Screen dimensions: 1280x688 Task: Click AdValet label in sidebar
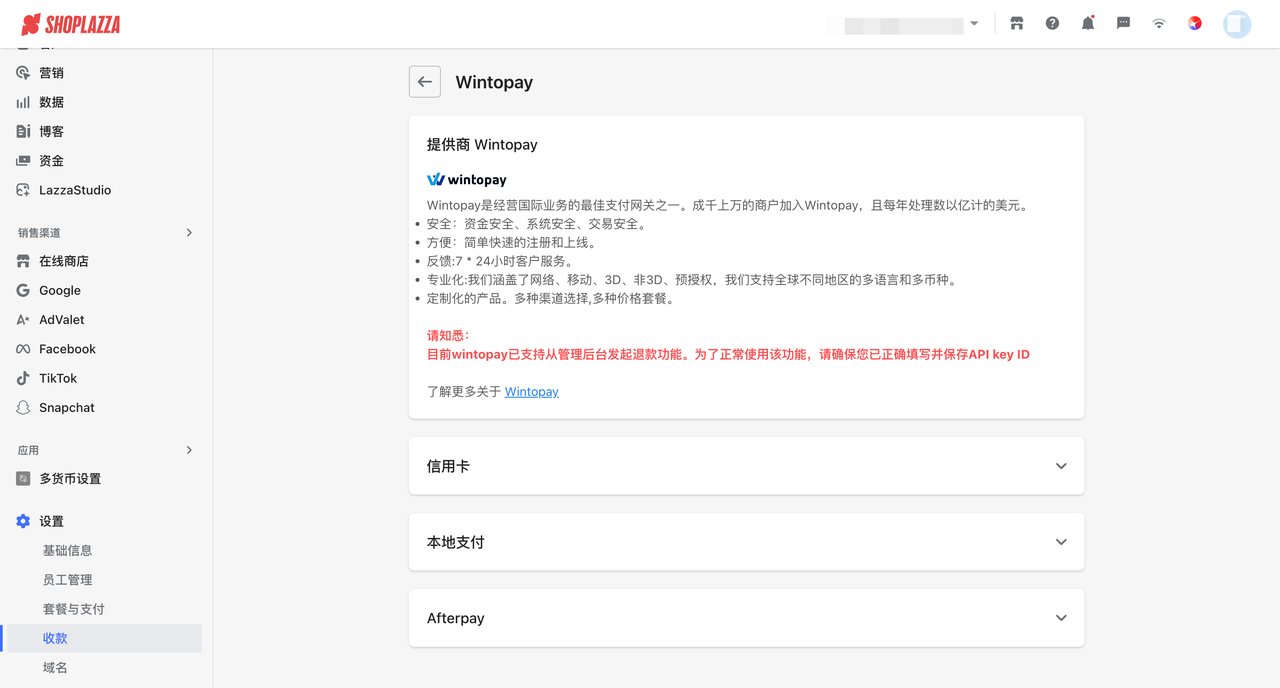(62, 320)
